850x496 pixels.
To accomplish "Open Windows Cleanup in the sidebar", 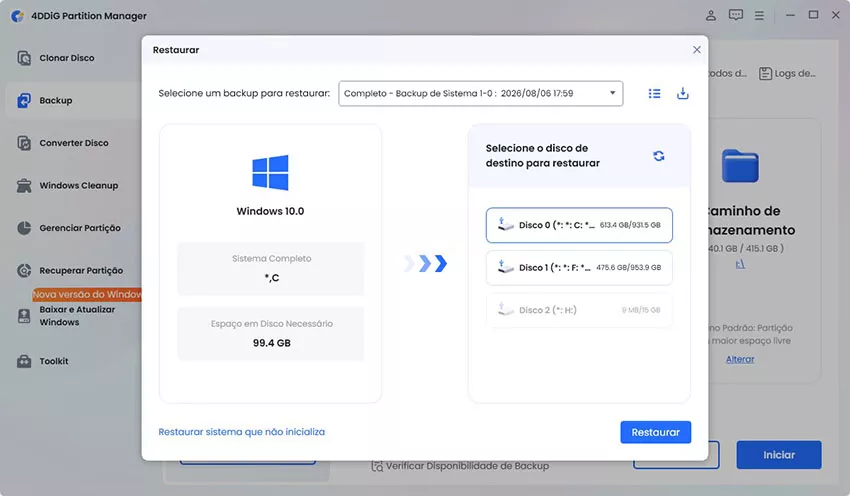I will click(79, 185).
